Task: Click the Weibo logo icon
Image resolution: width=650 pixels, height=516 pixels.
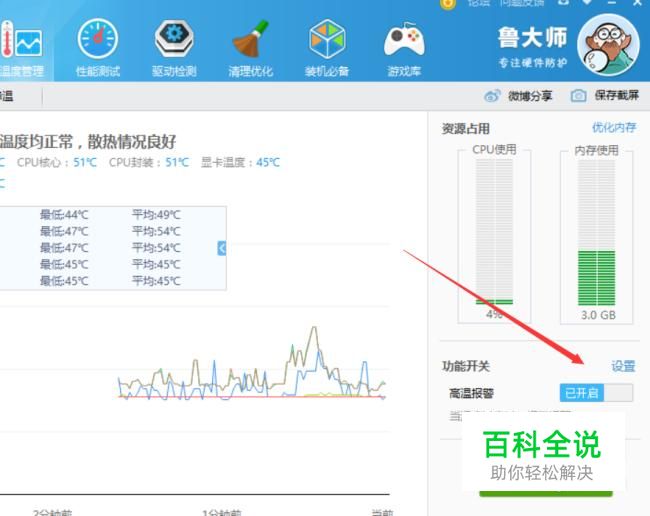Action: [x=492, y=96]
